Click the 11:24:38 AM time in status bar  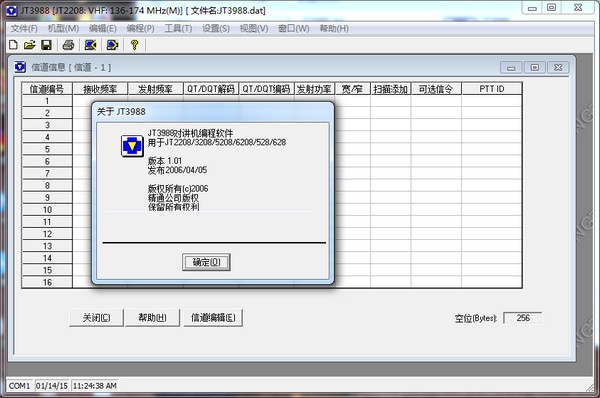click(x=95, y=386)
